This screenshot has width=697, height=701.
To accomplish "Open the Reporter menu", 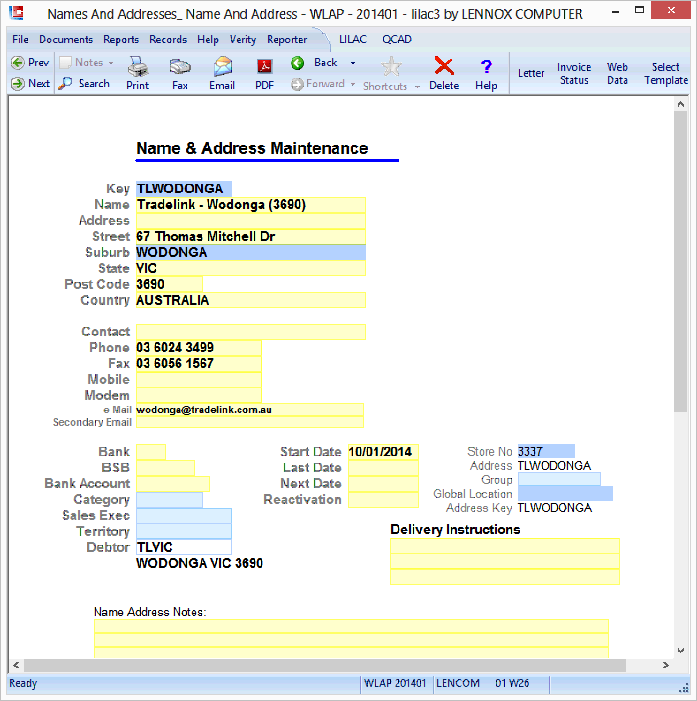I will [287, 39].
